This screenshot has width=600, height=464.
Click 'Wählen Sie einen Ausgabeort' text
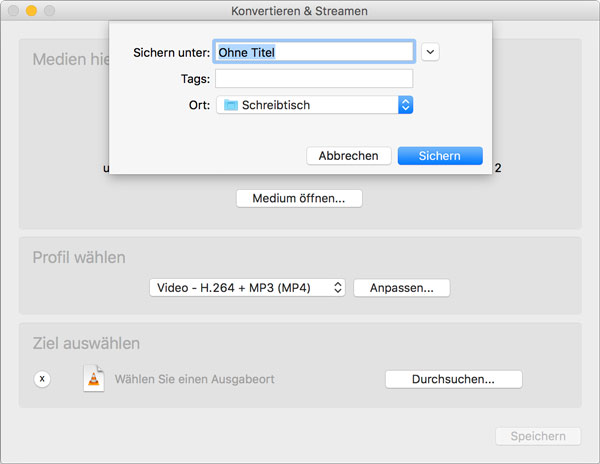(194, 379)
